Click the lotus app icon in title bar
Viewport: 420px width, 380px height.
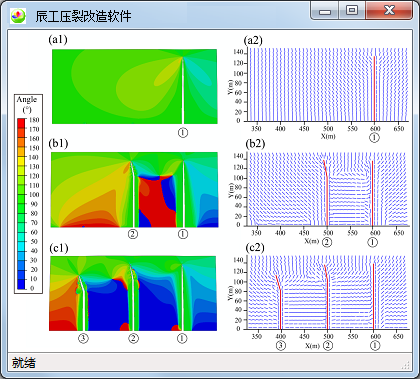click(x=18, y=16)
